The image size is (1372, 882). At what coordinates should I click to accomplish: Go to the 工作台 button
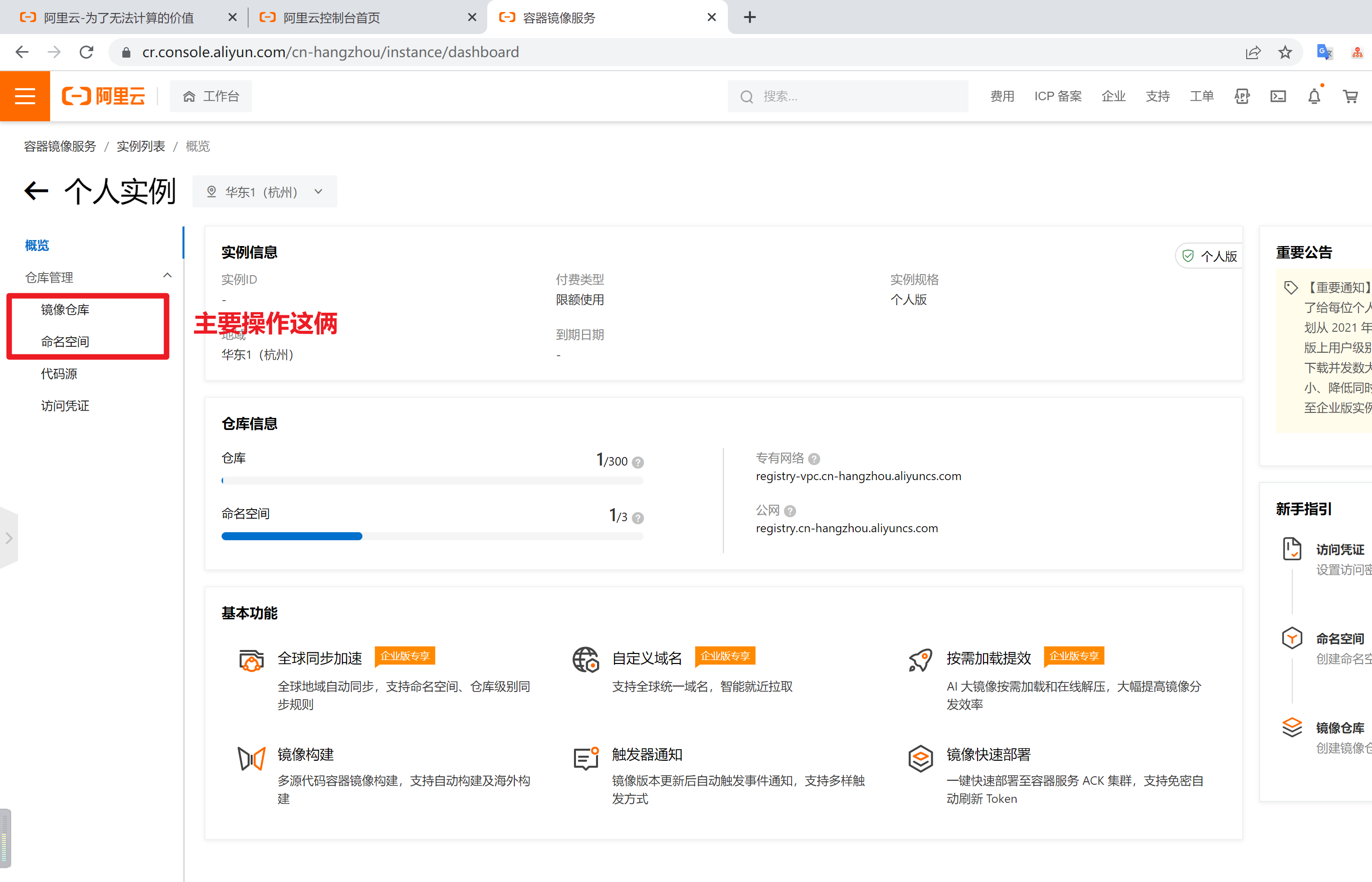tap(211, 96)
